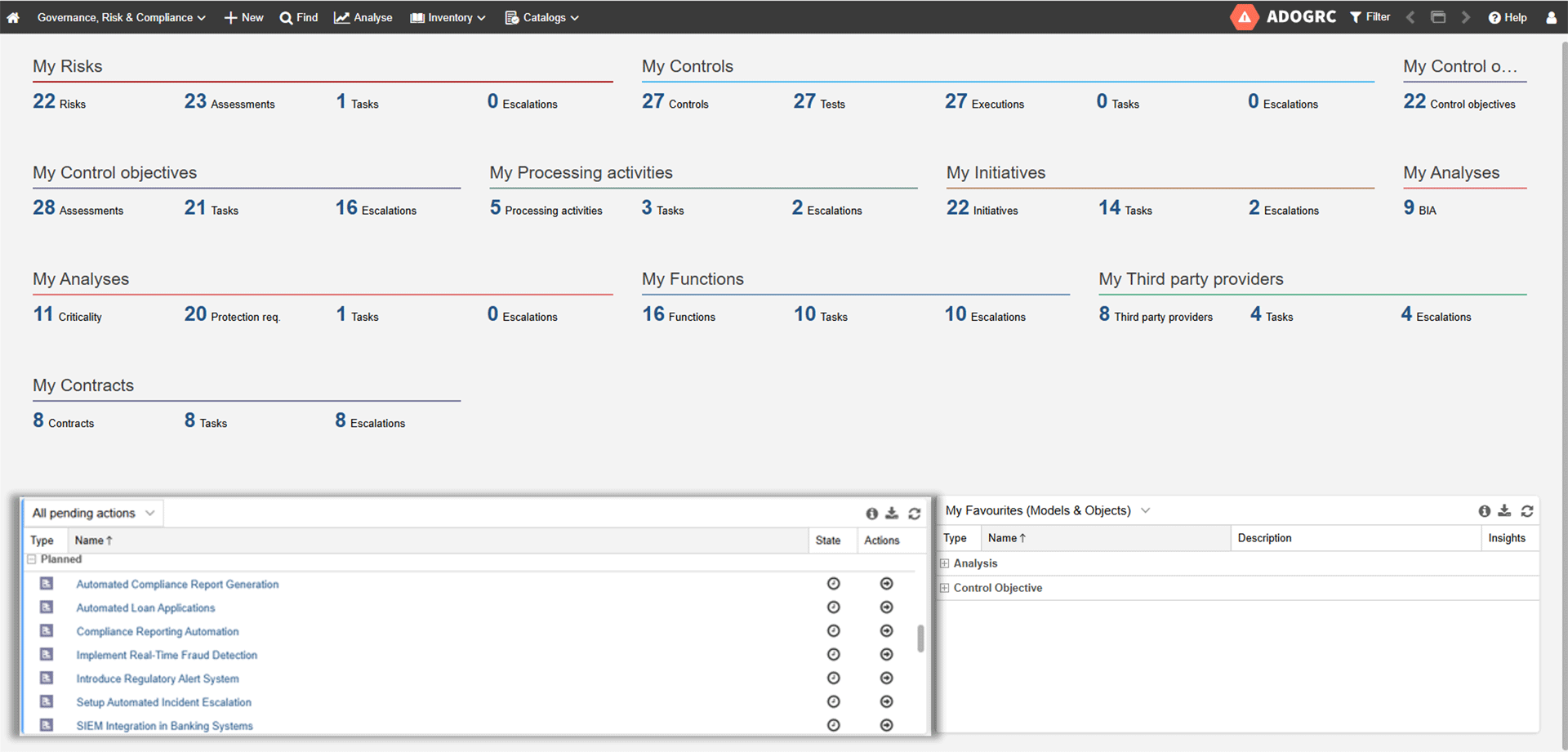Show info for My Favourites panel
Screen dimensions: 1568x752
[x=1484, y=511]
